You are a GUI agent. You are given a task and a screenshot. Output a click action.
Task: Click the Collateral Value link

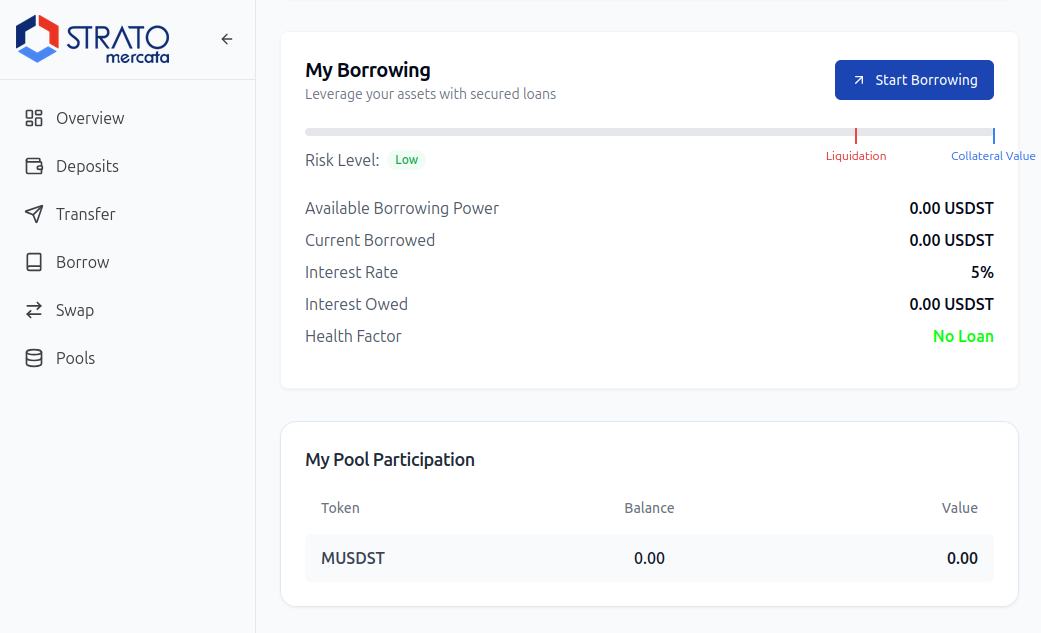(x=993, y=155)
